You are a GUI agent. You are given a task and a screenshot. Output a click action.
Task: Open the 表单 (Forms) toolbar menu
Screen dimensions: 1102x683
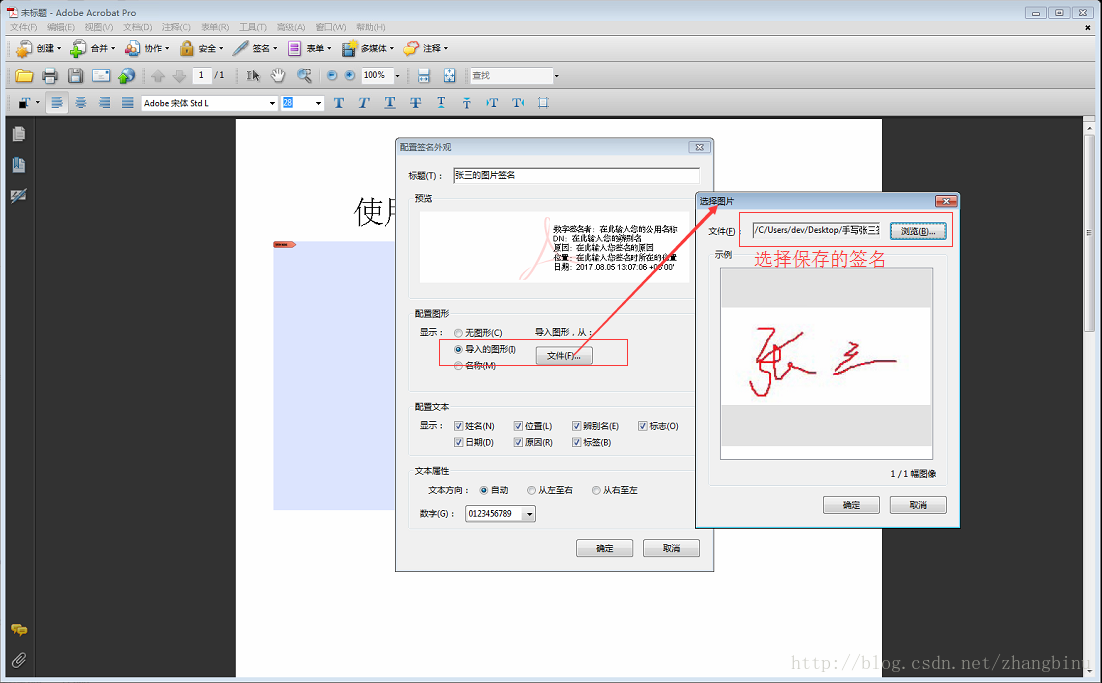pos(309,48)
